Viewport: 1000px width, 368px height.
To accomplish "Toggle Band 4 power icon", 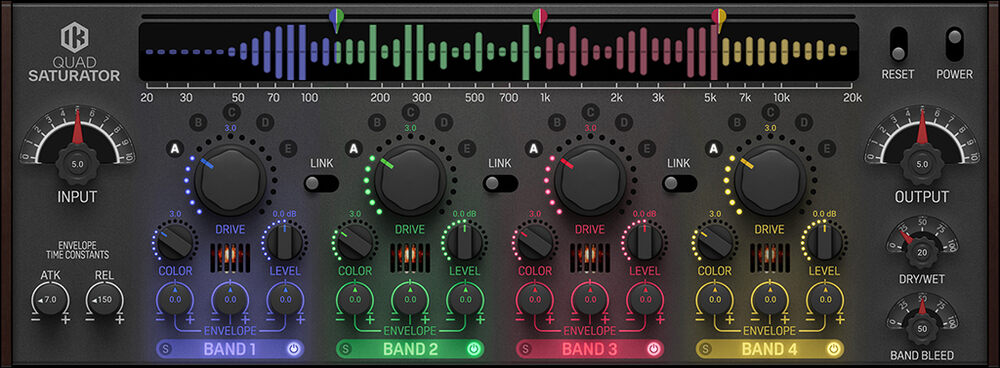I will coord(833,349).
